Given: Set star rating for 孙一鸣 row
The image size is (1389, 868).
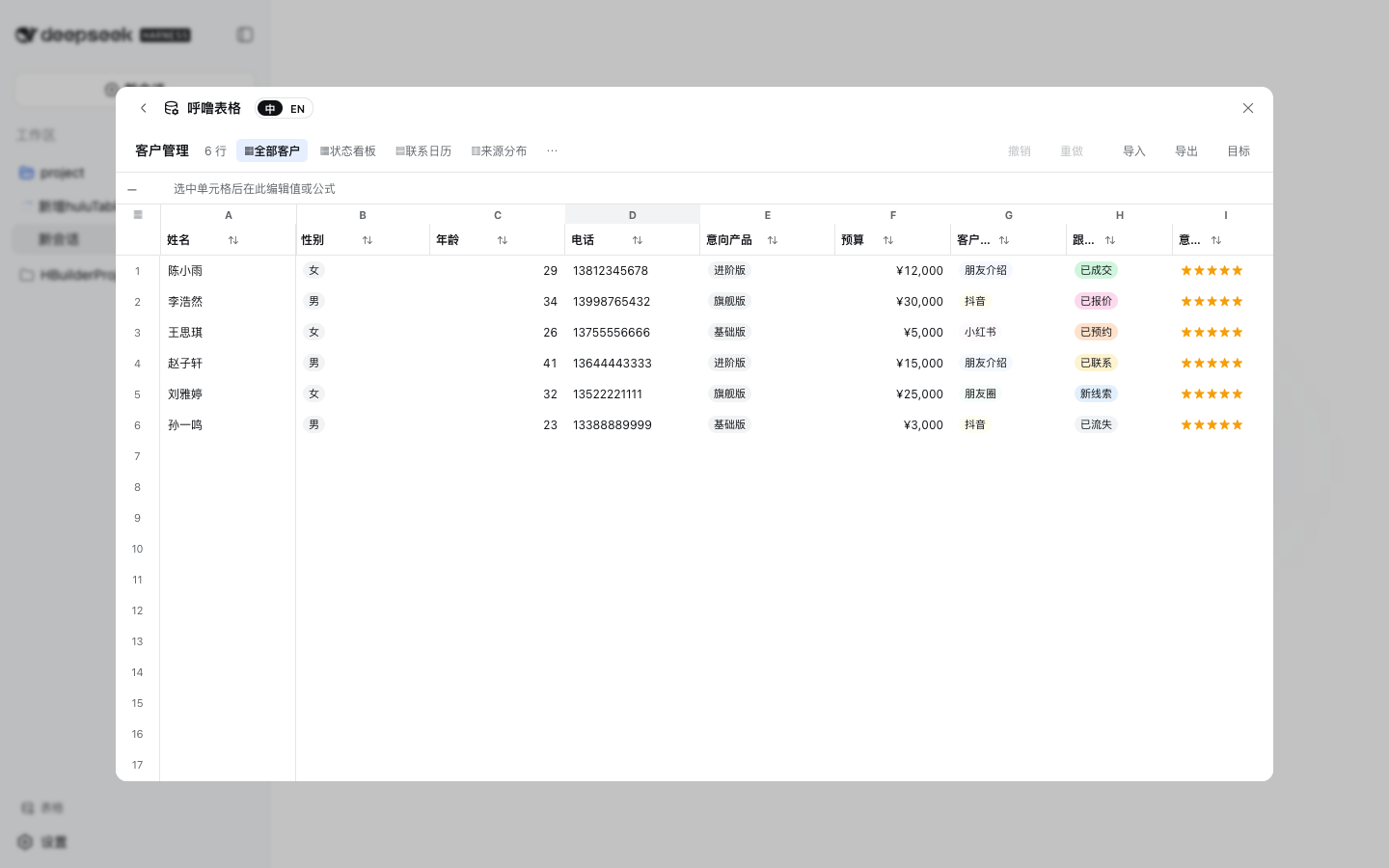Looking at the screenshot, I should (x=1212, y=425).
